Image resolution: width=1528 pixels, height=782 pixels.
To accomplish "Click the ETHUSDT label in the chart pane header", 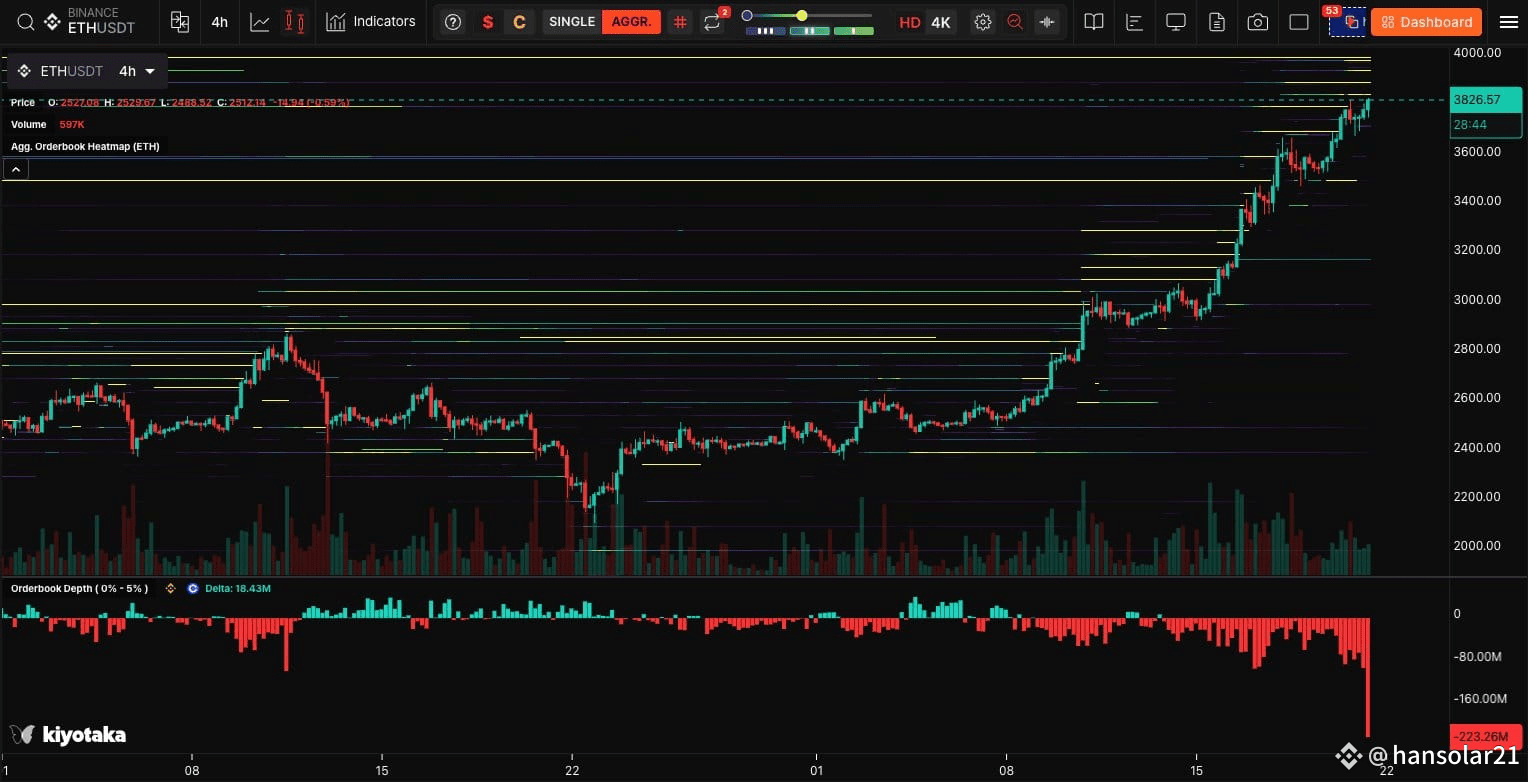I will tap(71, 71).
